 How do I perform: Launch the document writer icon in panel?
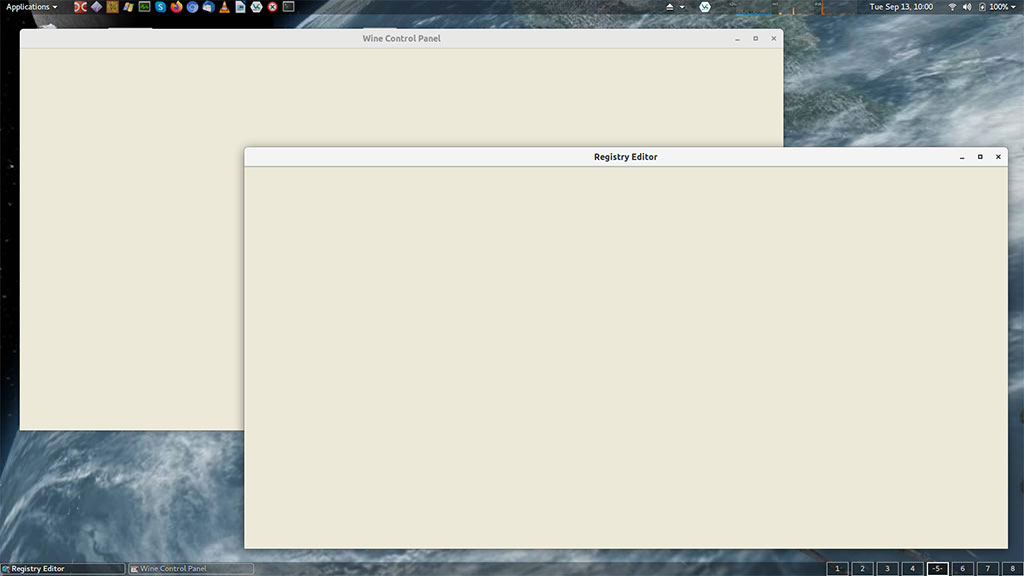coord(240,7)
